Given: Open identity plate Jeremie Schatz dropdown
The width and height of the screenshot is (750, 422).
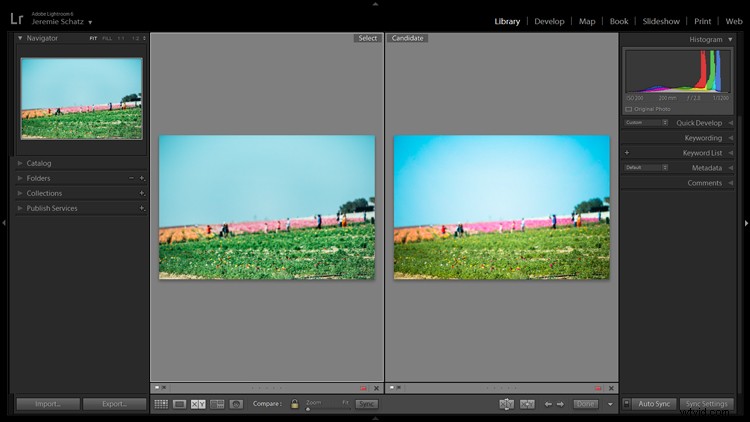Looking at the screenshot, I should click(x=90, y=22).
